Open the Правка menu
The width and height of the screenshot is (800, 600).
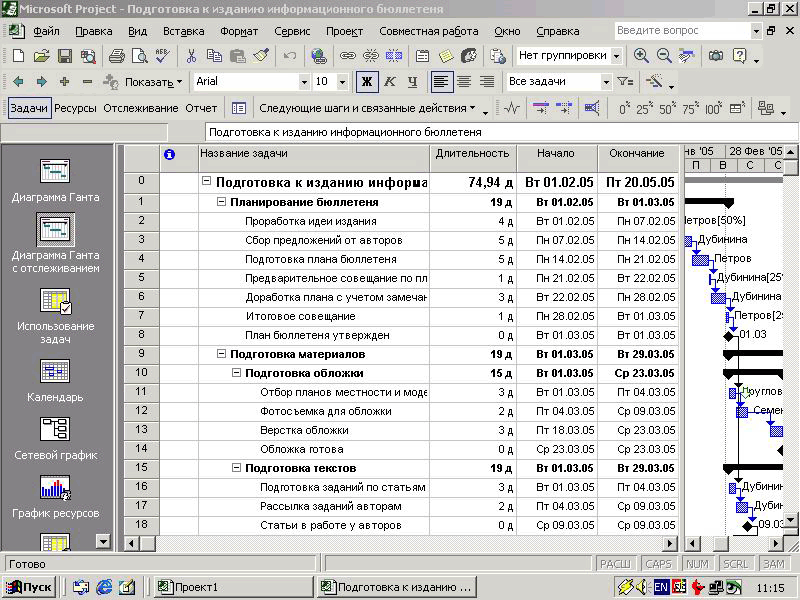tap(94, 31)
